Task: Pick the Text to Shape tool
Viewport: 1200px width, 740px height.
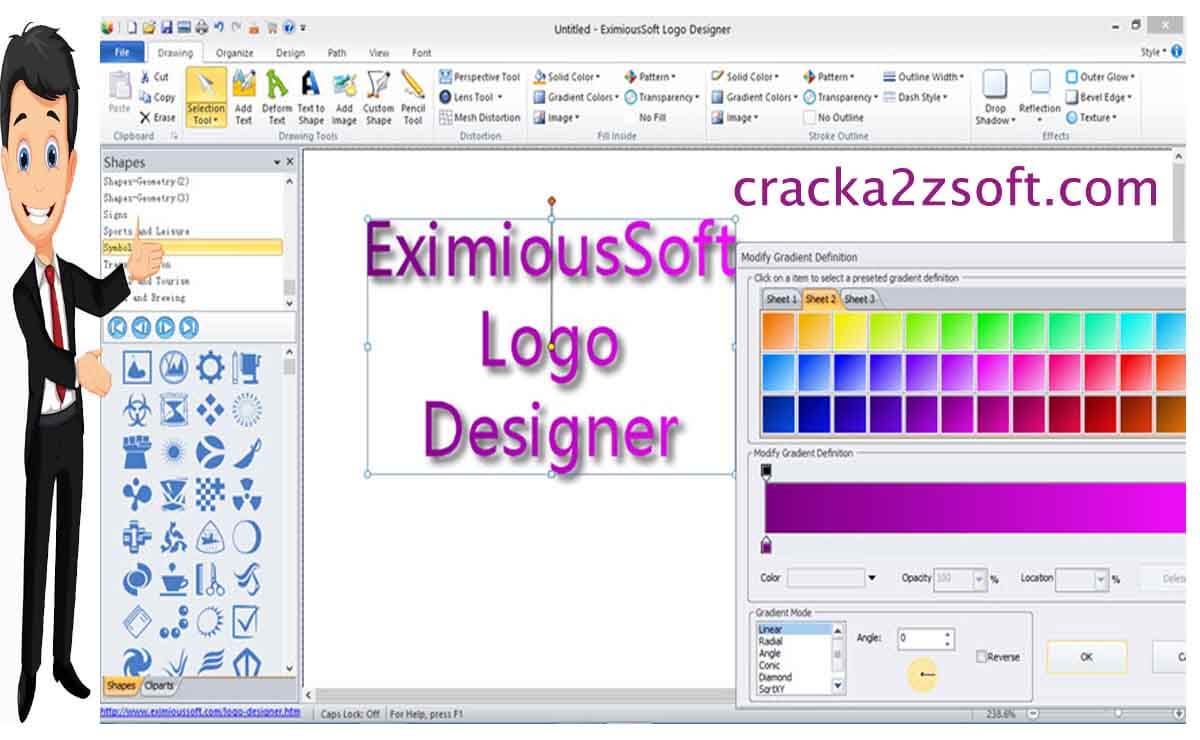Action: [311, 98]
